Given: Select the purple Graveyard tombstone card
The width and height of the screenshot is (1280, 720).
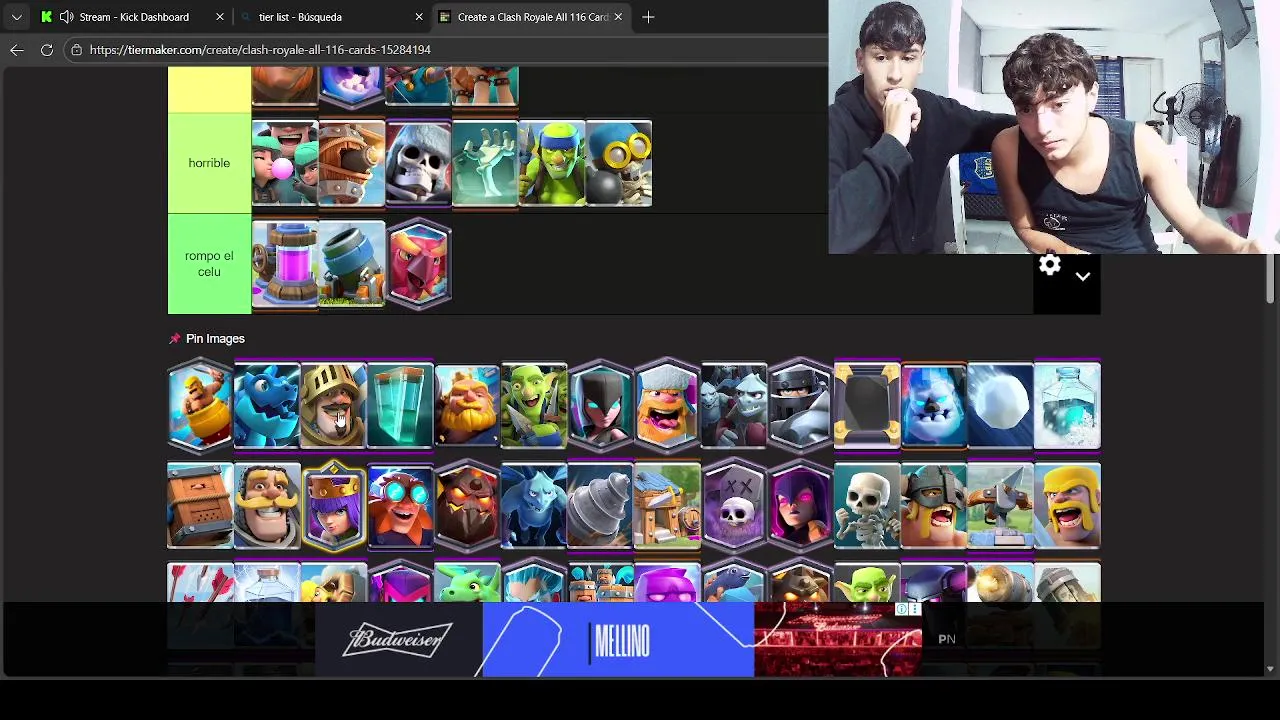Looking at the screenshot, I should point(734,506).
